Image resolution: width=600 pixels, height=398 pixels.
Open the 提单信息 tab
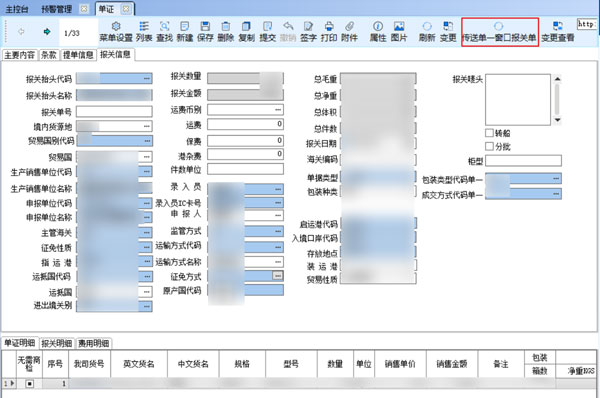(78, 55)
